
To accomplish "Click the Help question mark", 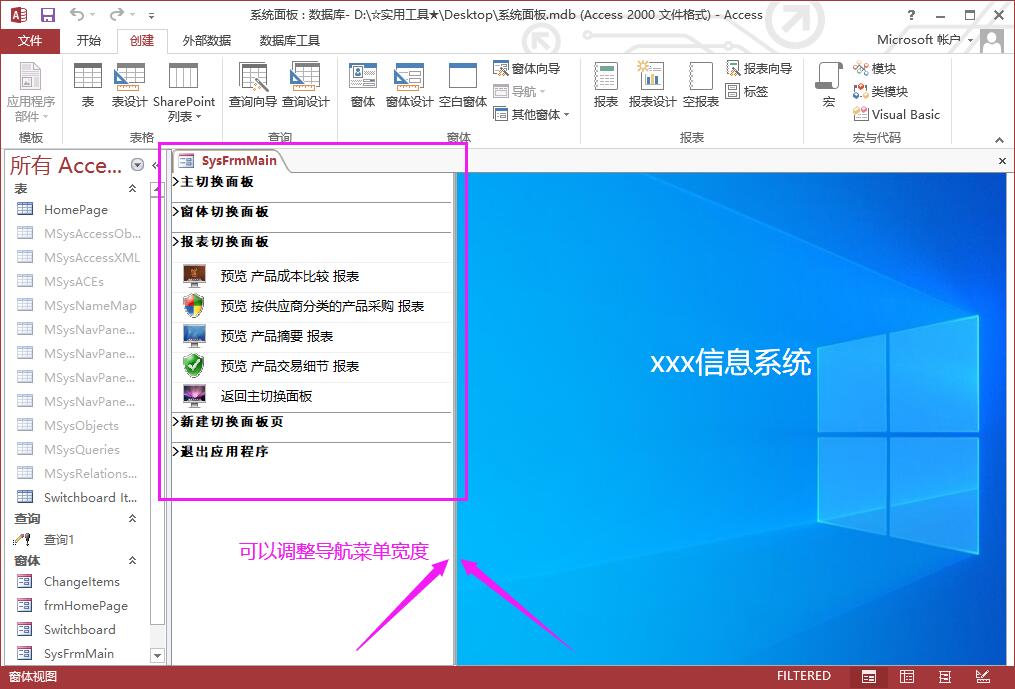I will (911, 15).
